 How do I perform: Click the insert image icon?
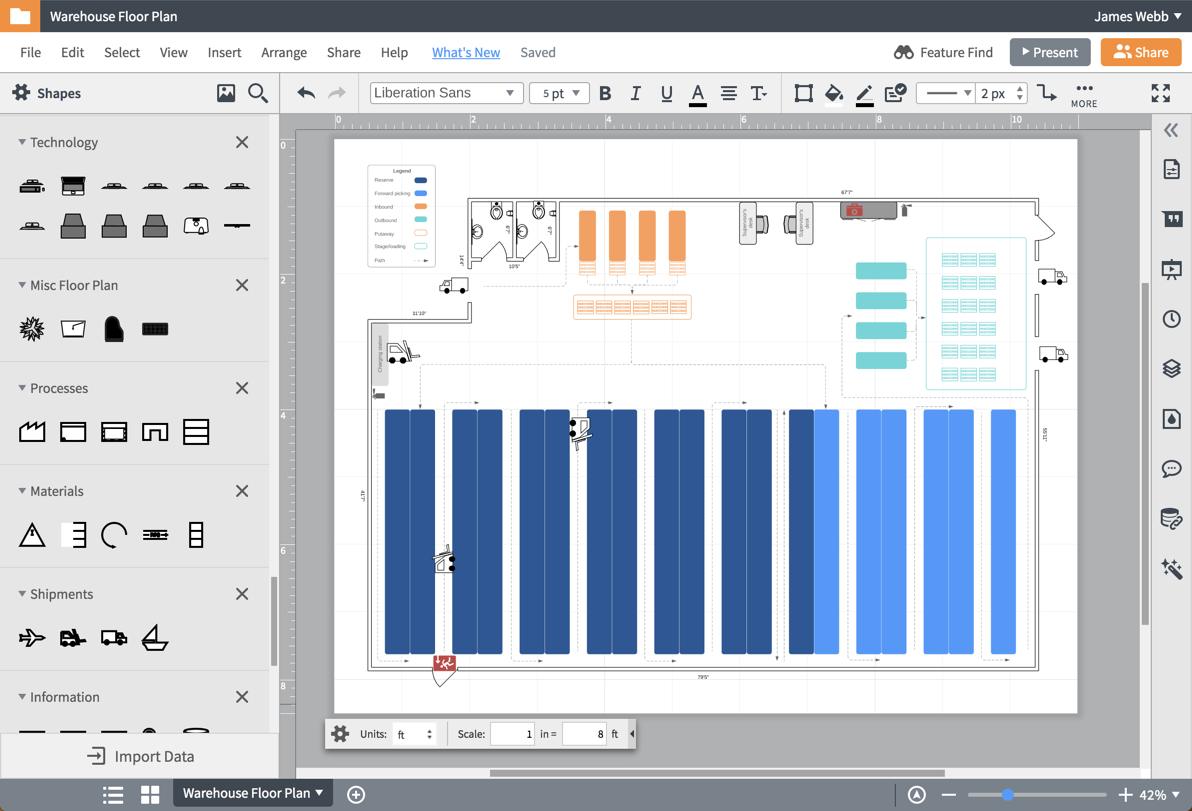(226, 93)
